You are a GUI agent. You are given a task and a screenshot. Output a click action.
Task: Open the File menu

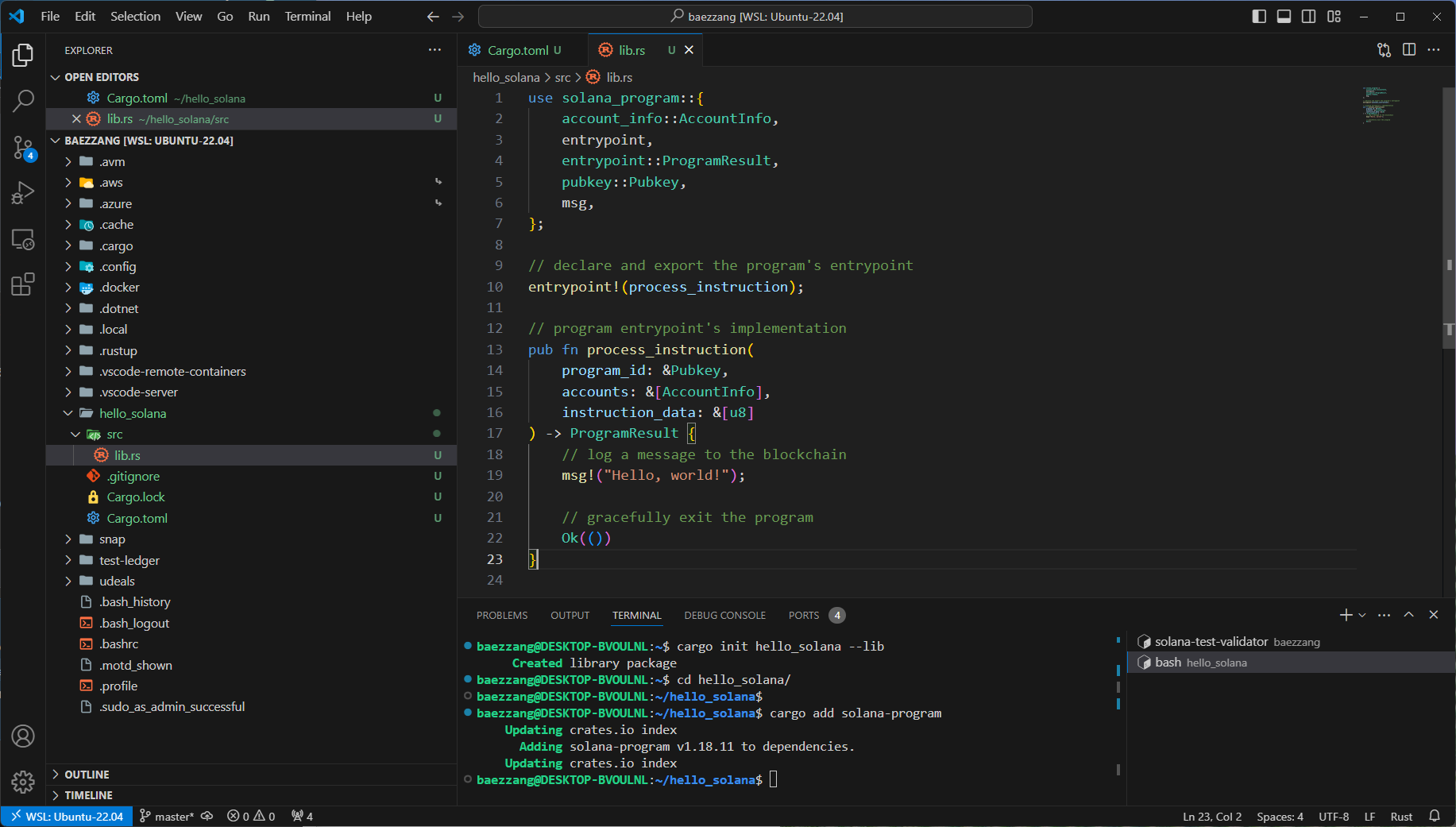pos(50,17)
